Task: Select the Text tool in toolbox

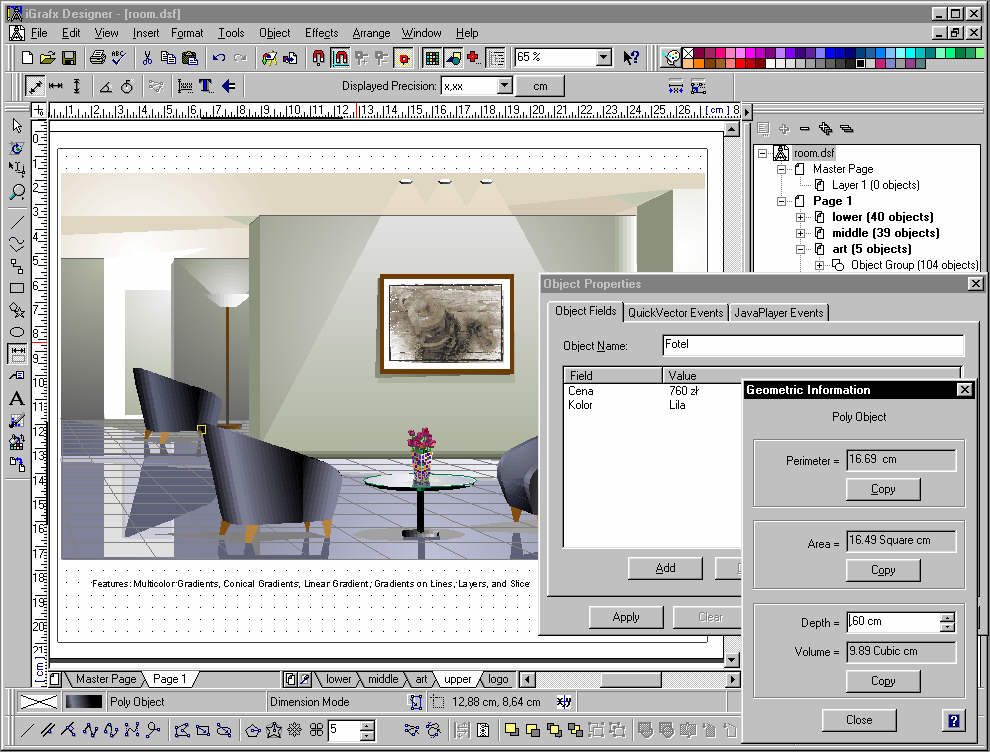Action: click(17, 398)
